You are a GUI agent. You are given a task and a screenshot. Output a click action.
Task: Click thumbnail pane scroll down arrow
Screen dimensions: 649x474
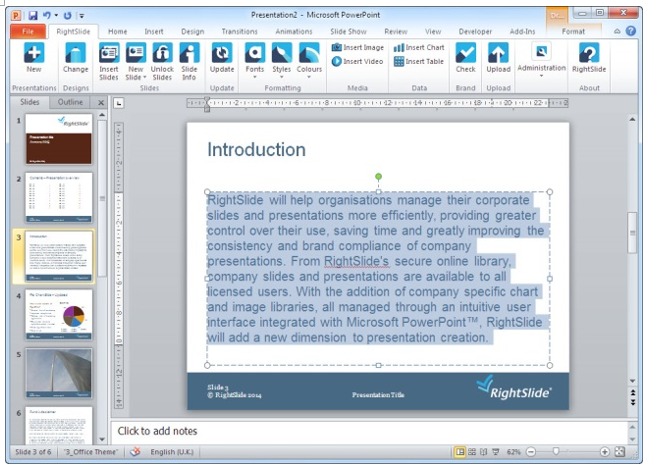pos(102,439)
